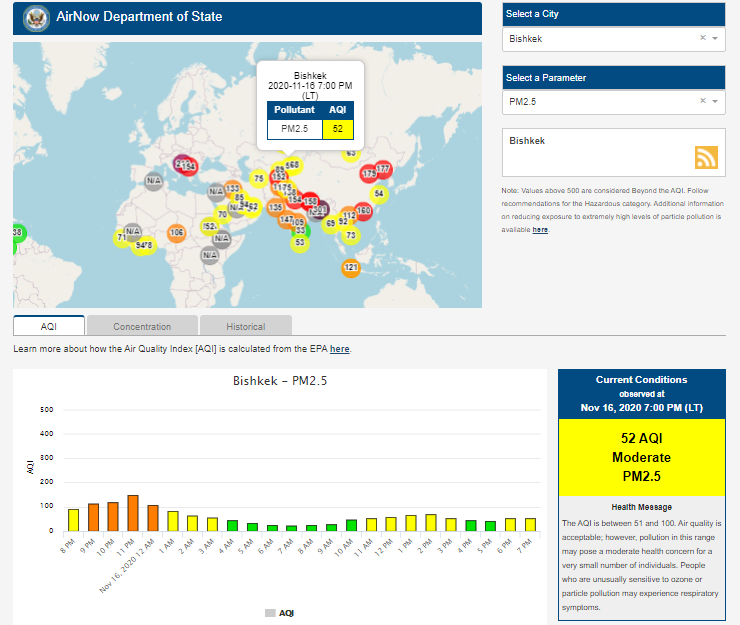The image size is (740, 625).
Task: Click the orange 133 AQI map marker
Action: pyautogui.click(x=233, y=188)
